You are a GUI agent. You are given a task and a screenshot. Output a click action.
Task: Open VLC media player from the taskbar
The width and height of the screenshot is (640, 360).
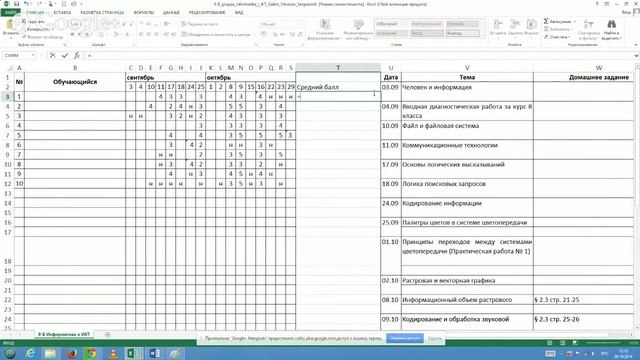pos(113,353)
